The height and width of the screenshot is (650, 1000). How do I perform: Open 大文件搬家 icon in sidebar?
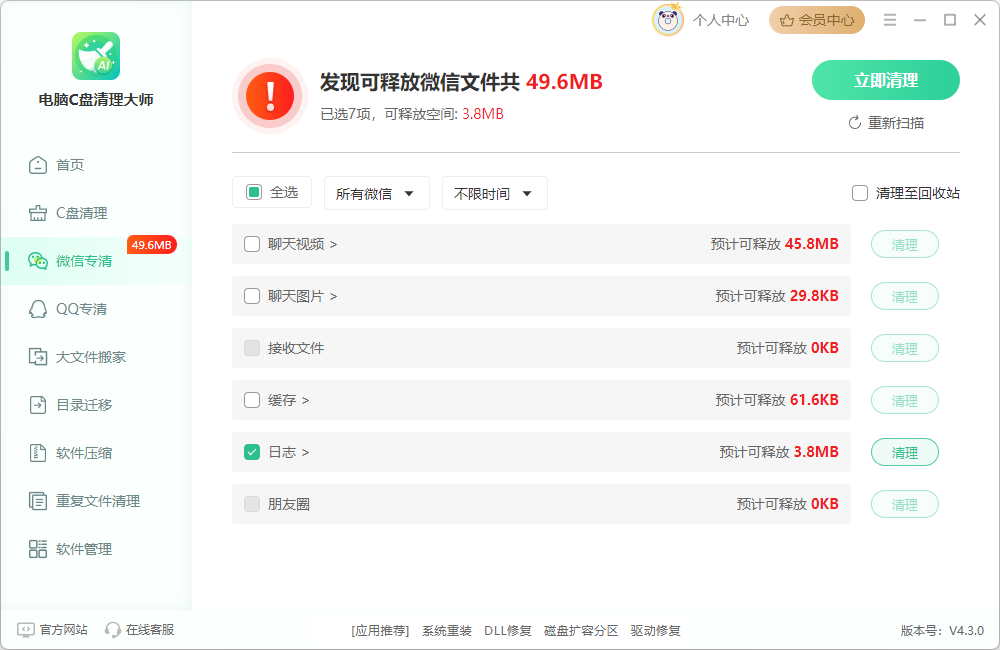click(x=38, y=357)
